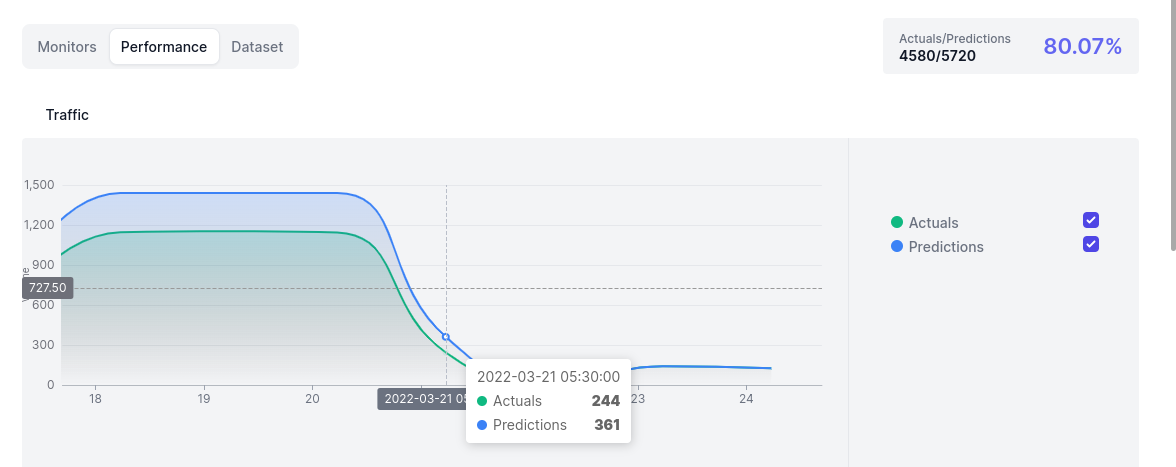The image size is (1176, 467).
Task: Click the x-axis tick labeled 18
Action: pos(95,398)
